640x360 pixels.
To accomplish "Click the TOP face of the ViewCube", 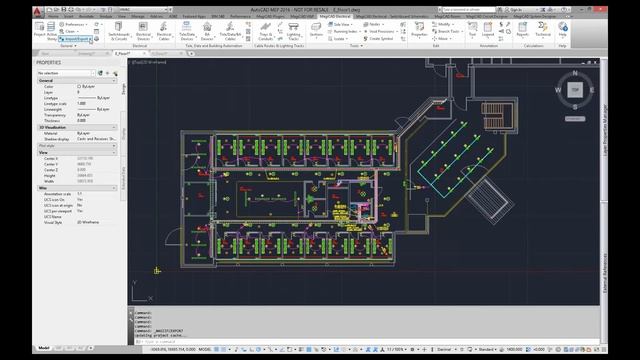I will pyautogui.click(x=575, y=90).
